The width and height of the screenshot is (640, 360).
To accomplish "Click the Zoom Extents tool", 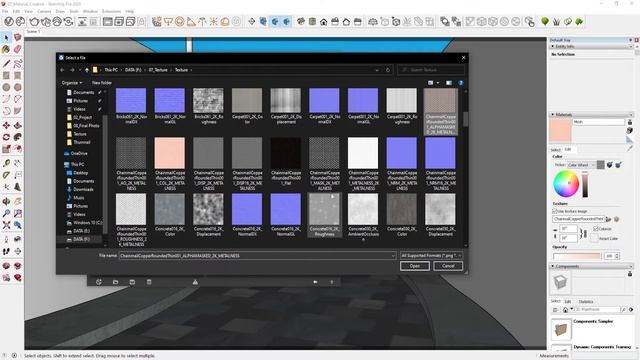I will (x=6, y=225).
